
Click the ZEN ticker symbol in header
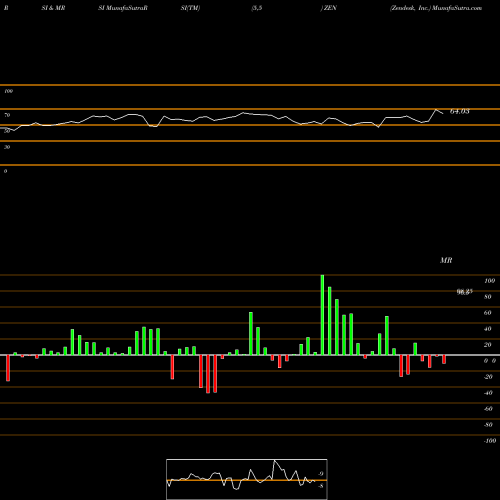(x=330, y=8)
